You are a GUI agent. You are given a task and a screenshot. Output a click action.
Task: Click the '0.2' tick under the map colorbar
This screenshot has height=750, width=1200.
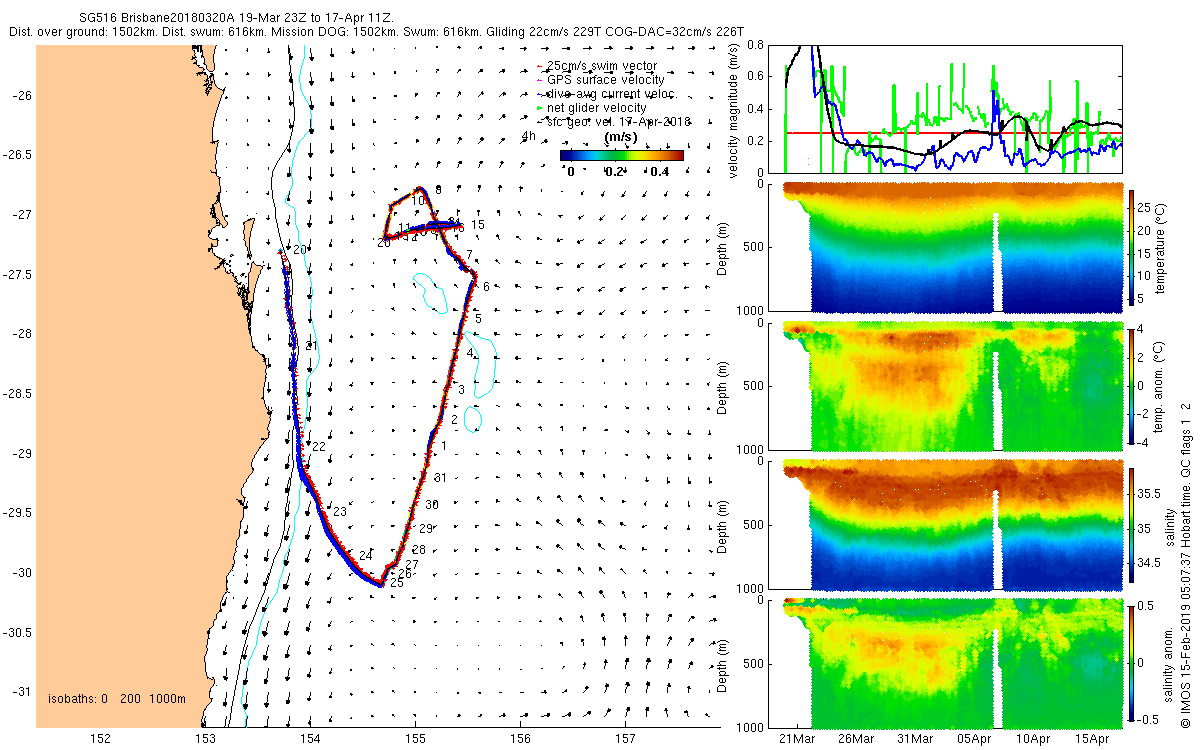coord(616,171)
